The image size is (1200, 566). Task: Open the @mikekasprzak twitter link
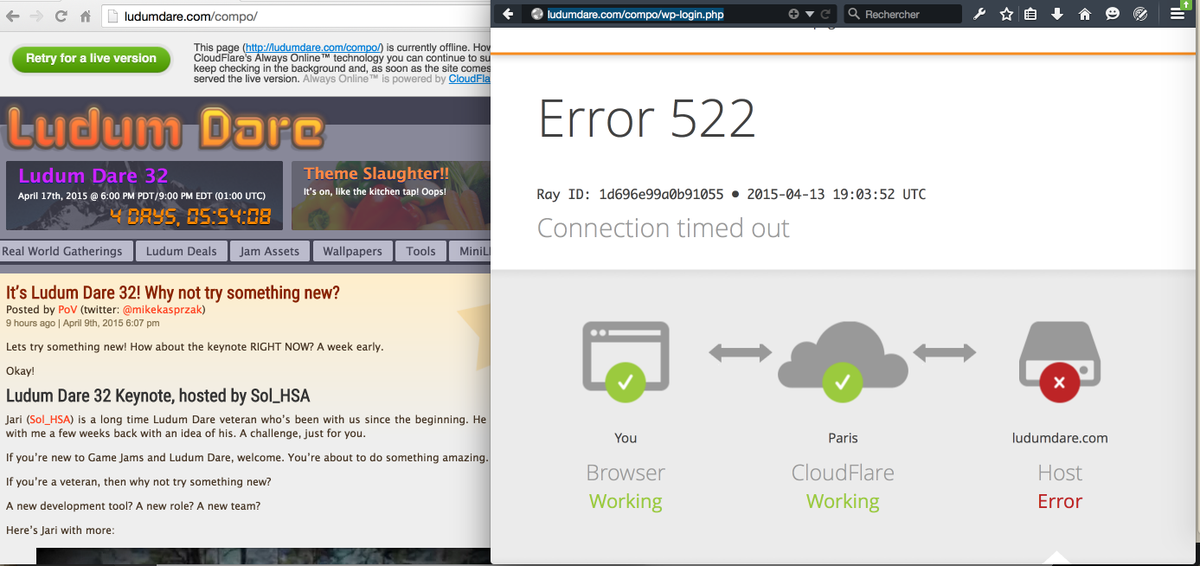click(x=162, y=310)
